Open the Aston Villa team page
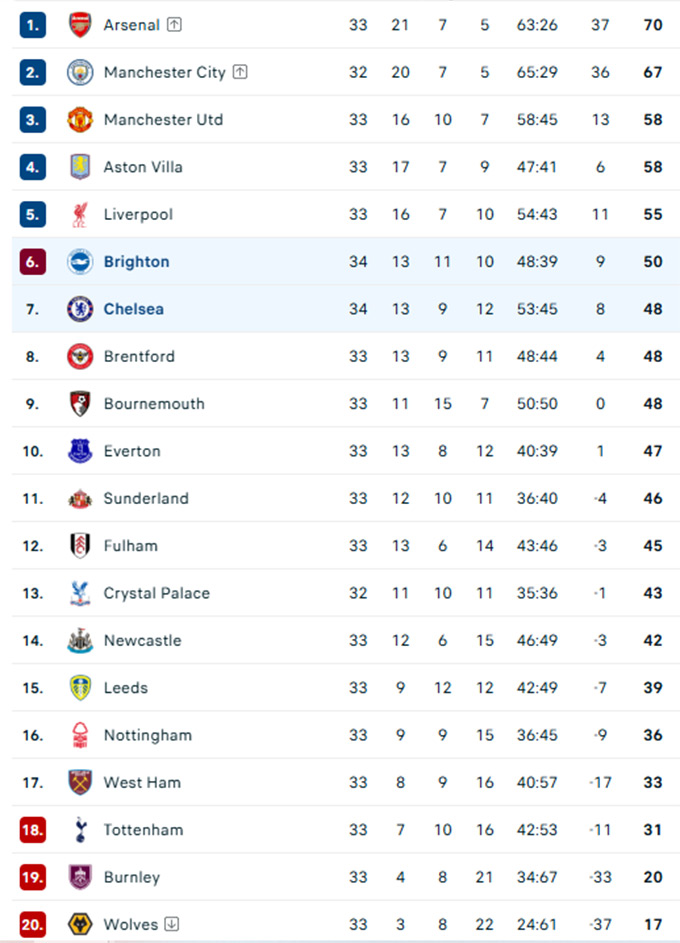Viewport: 680px width, 943px height. pyautogui.click(x=143, y=167)
